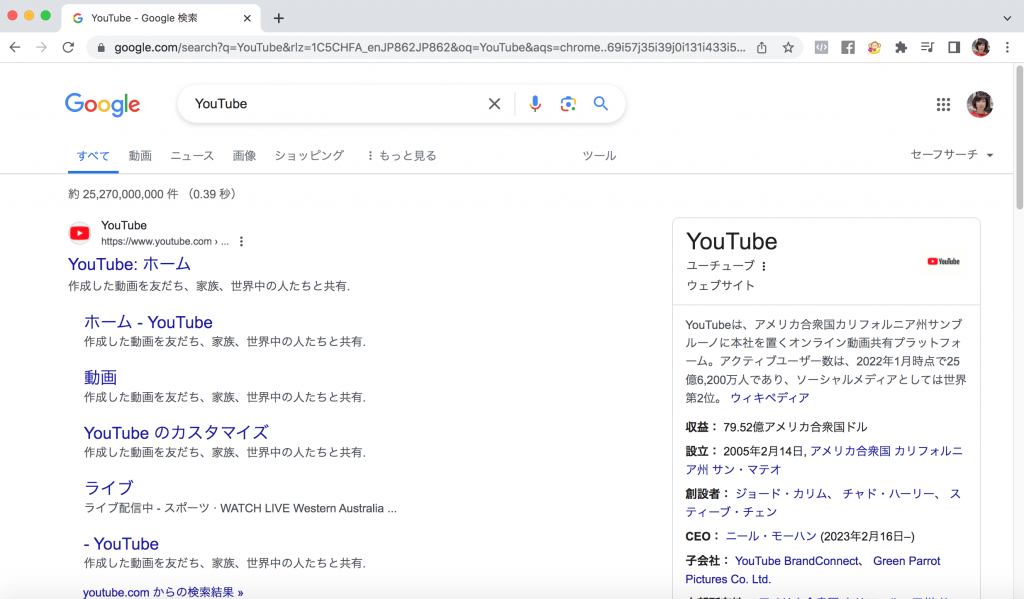Submit search with the magnifier icon
The image size is (1024, 599).
click(x=601, y=103)
